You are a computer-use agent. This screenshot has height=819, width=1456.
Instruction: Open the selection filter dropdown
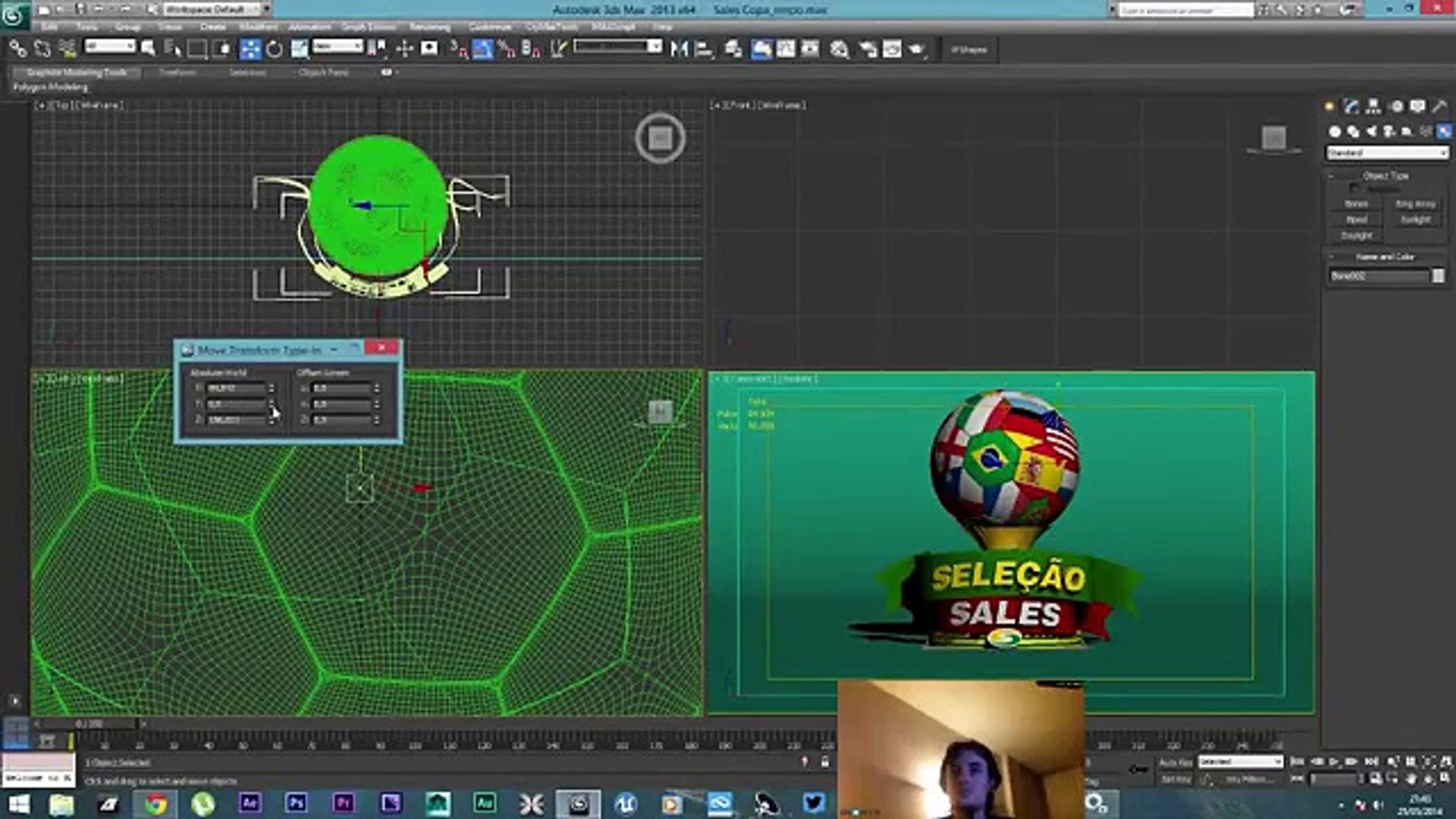[110, 47]
